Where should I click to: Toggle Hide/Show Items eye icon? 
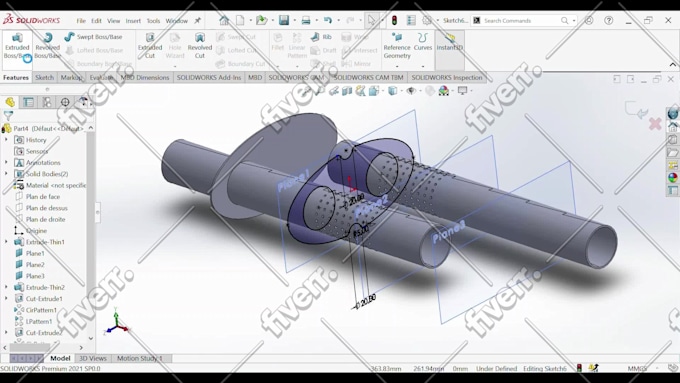pos(411,91)
